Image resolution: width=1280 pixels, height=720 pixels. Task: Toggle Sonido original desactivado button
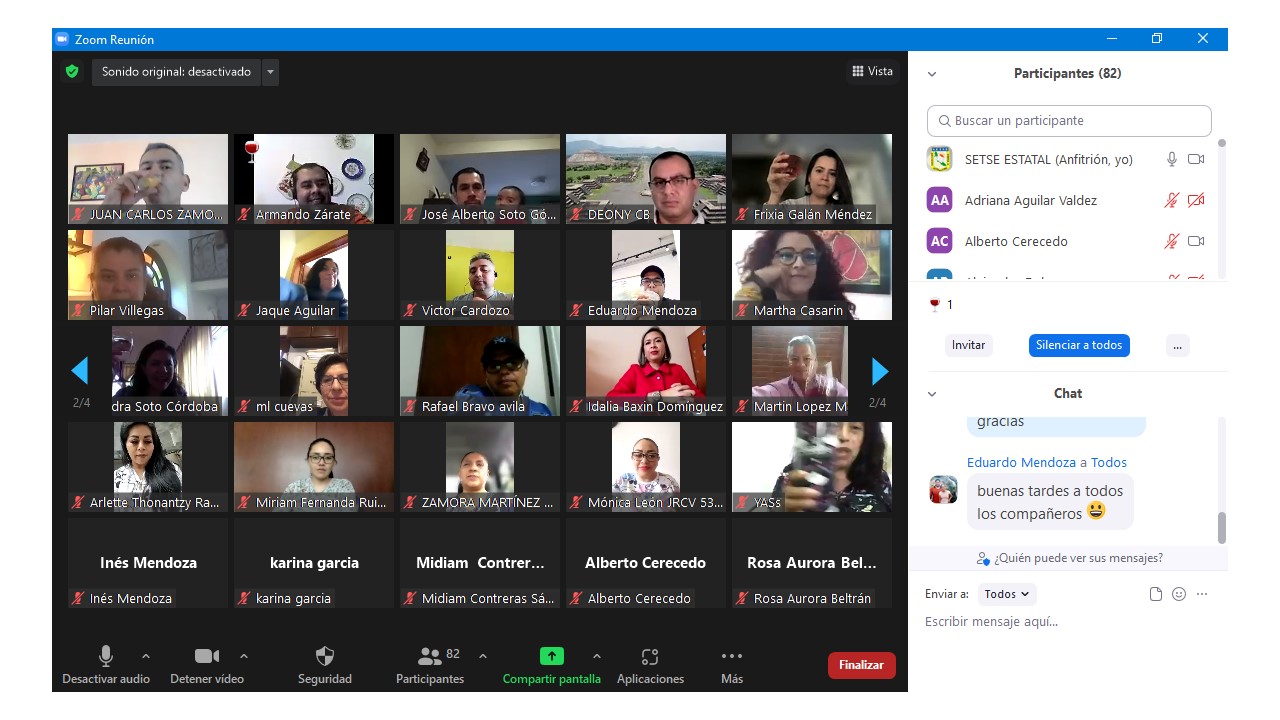pyautogui.click(x=176, y=72)
